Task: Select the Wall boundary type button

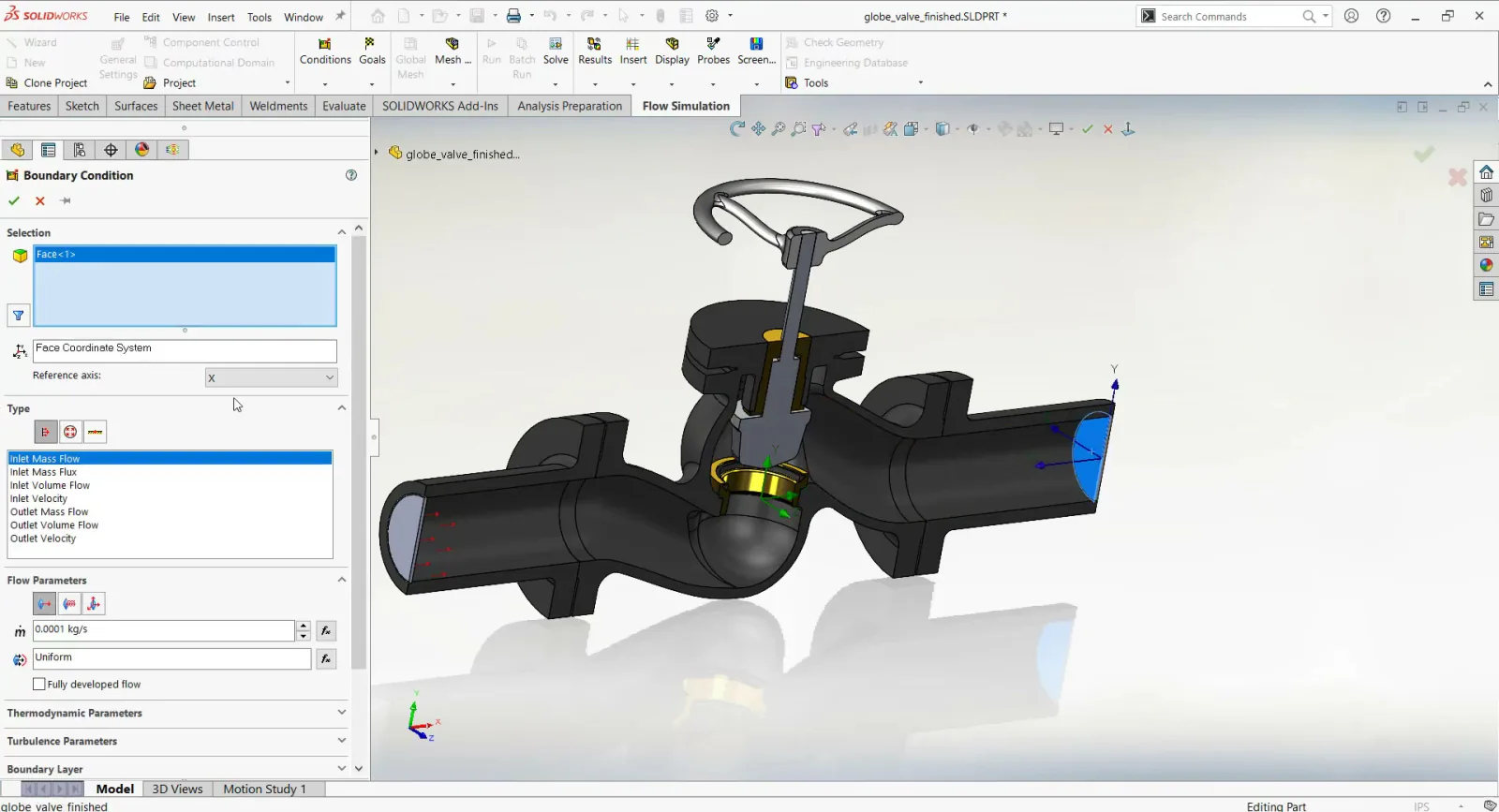Action: tap(95, 432)
